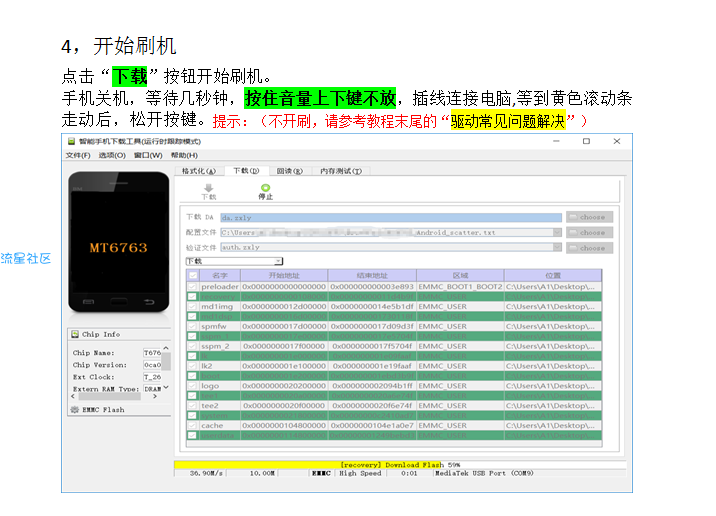Click choose button for 验证文件
This screenshot has height=516, width=716.
click(x=590, y=248)
